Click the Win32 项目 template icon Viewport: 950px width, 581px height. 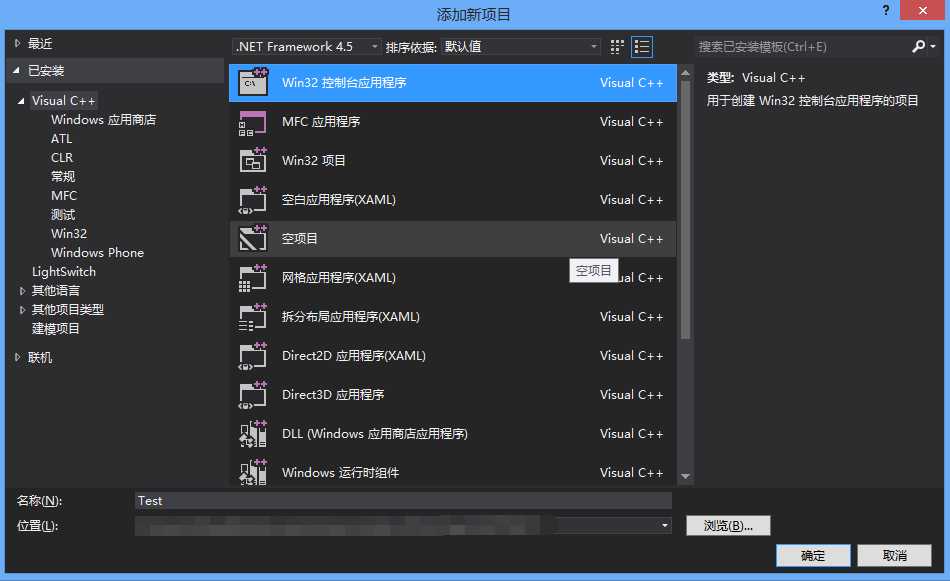coord(253,161)
